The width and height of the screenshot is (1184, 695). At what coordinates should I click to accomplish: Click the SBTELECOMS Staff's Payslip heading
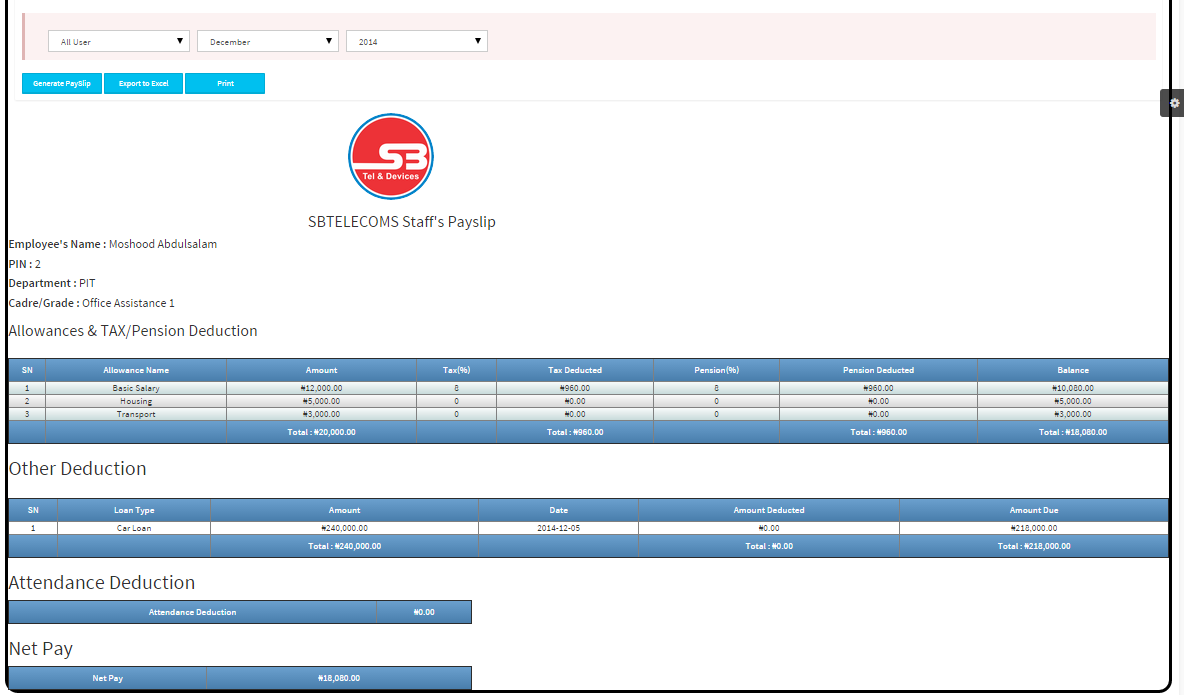[x=401, y=222]
